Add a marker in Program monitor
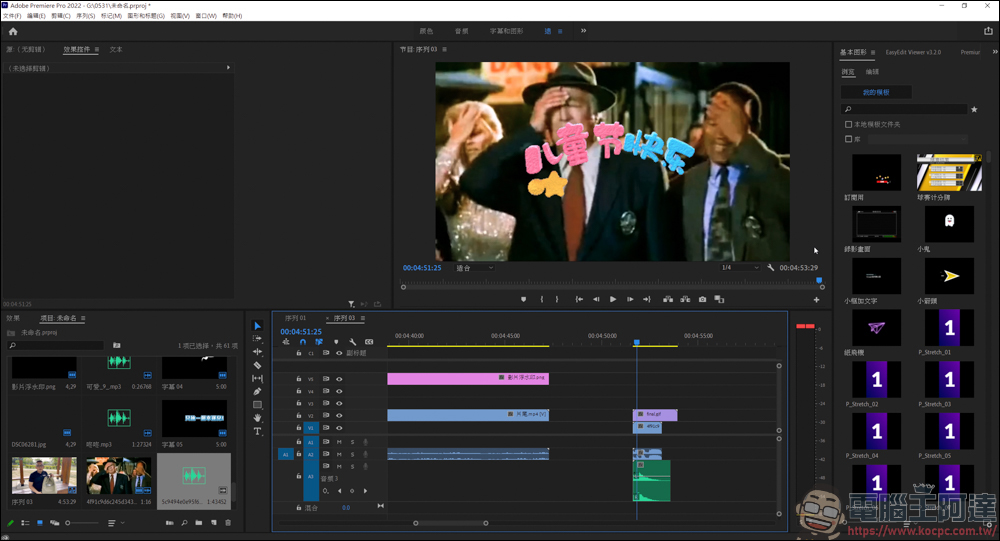Screen dimensions: 1000x541 [x=523, y=299]
